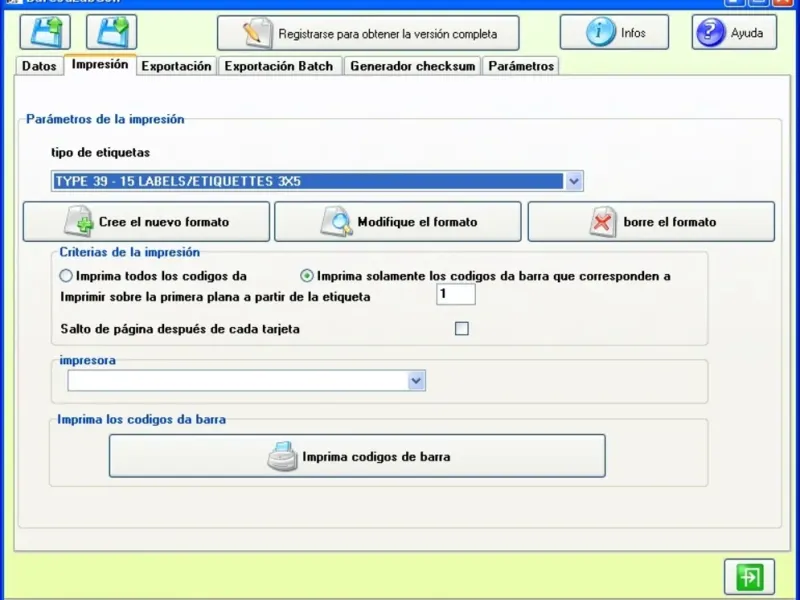Expand the tipo de etiquetas dropdown arrow

click(574, 181)
